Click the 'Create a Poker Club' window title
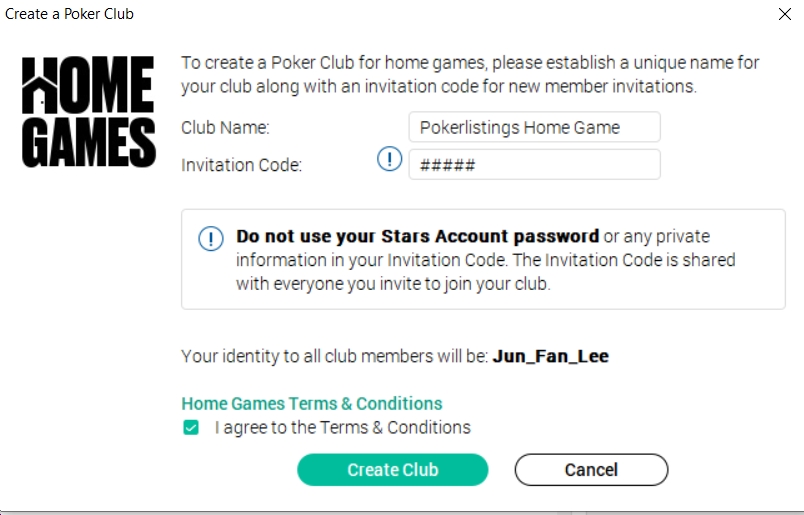Image resolution: width=804 pixels, height=515 pixels. 69,14
